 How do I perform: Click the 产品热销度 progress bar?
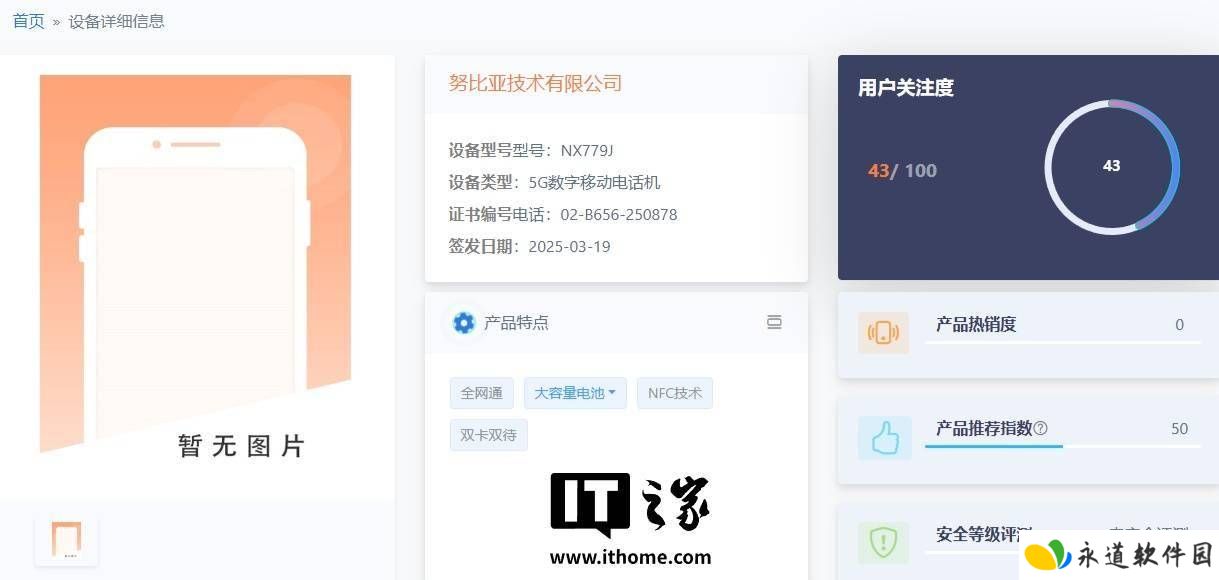pos(1062,342)
